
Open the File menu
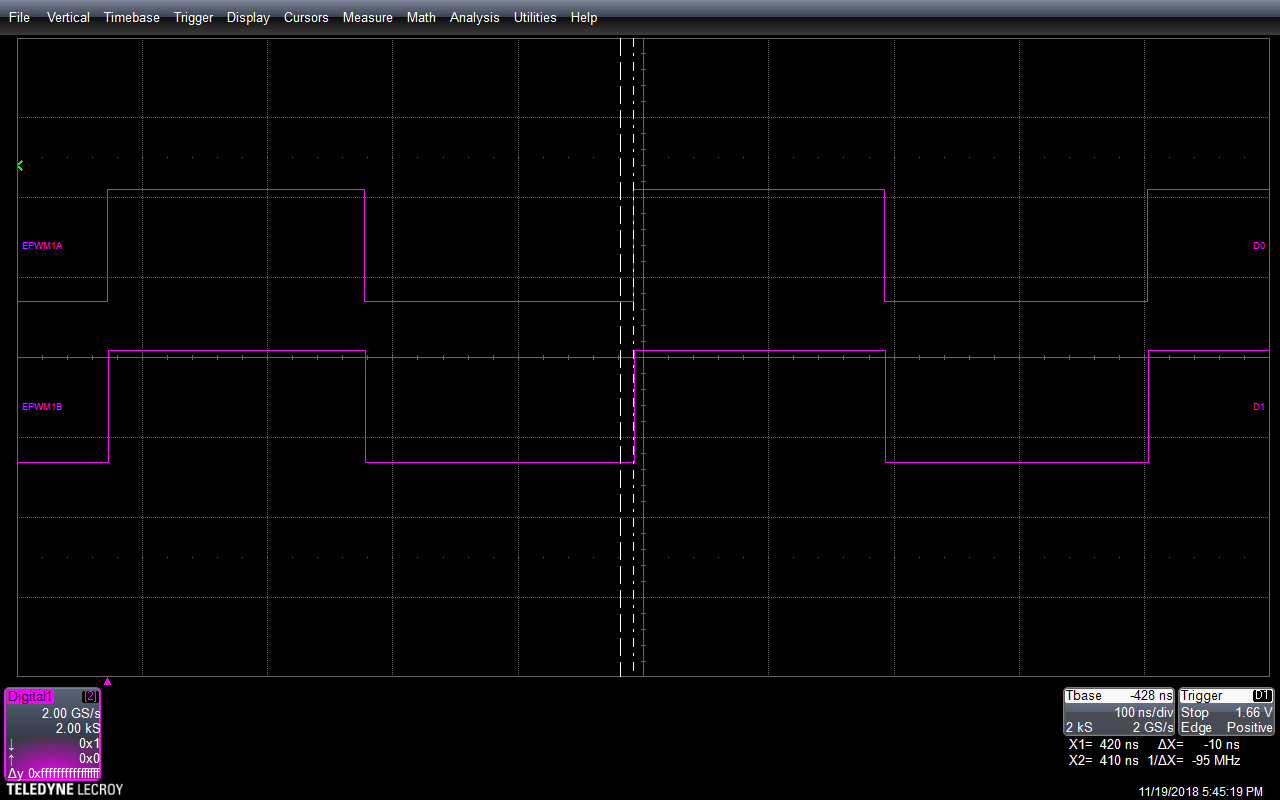point(19,17)
